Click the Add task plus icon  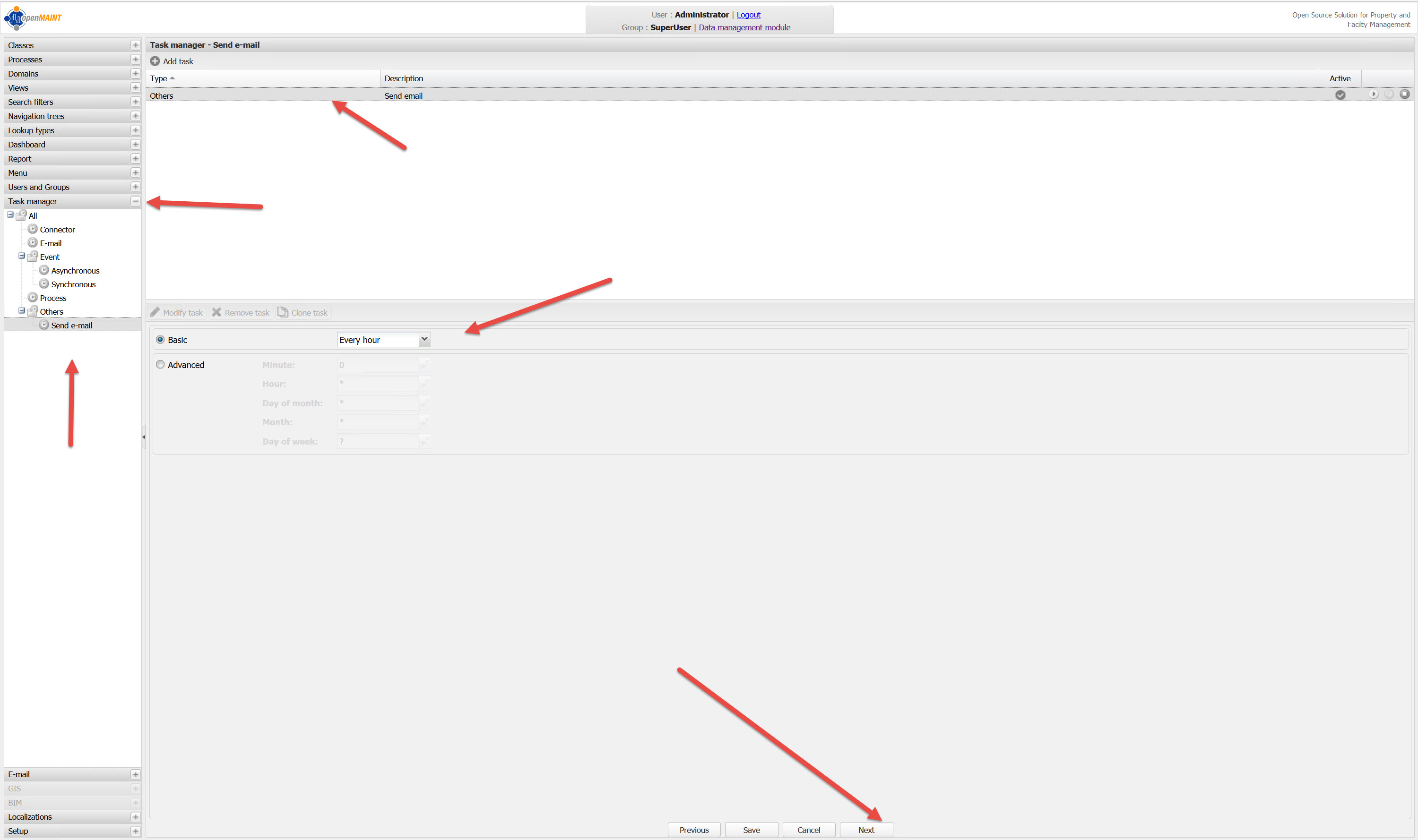(x=155, y=61)
